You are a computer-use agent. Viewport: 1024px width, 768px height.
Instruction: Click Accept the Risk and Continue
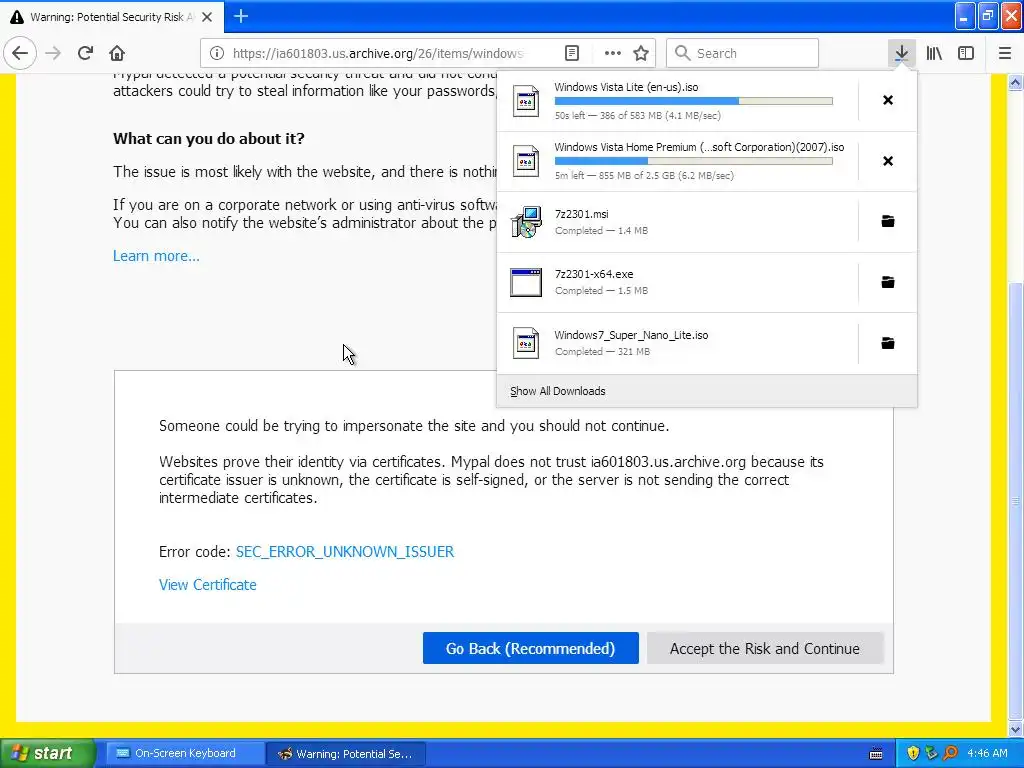(x=765, y=648)
